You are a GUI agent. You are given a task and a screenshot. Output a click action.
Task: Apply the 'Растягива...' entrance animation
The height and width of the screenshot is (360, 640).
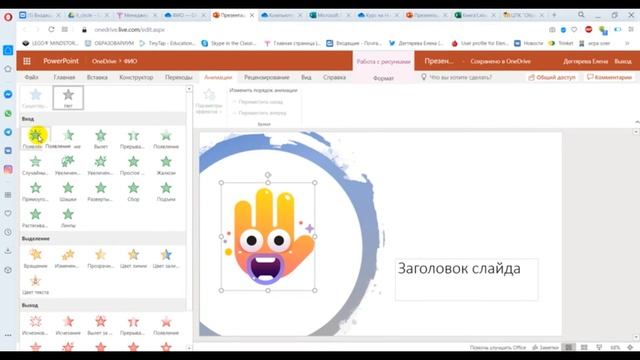coord(36,218)
